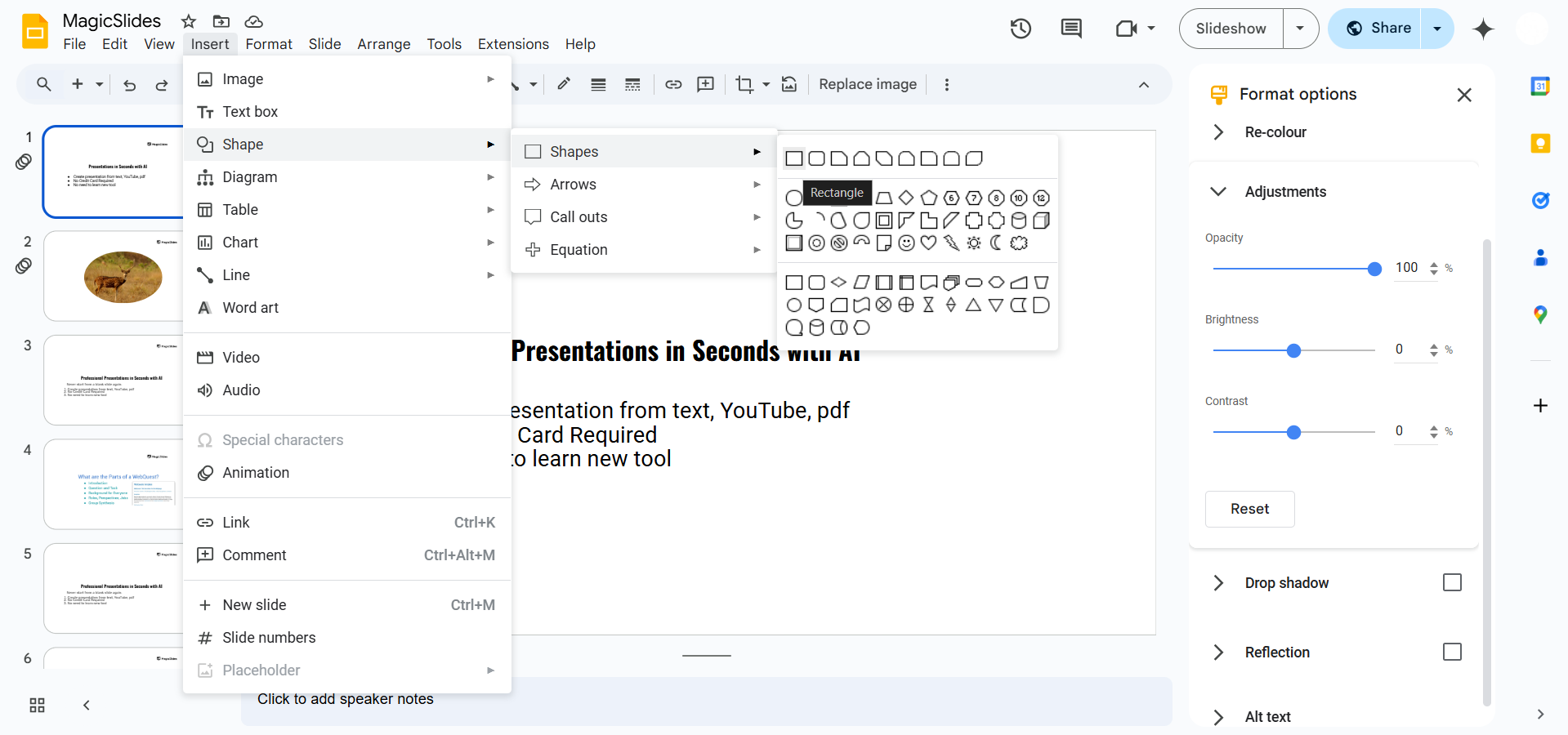The image size is (1568, 735).
Task: Choose the moon shape
Action: point(996,243)
